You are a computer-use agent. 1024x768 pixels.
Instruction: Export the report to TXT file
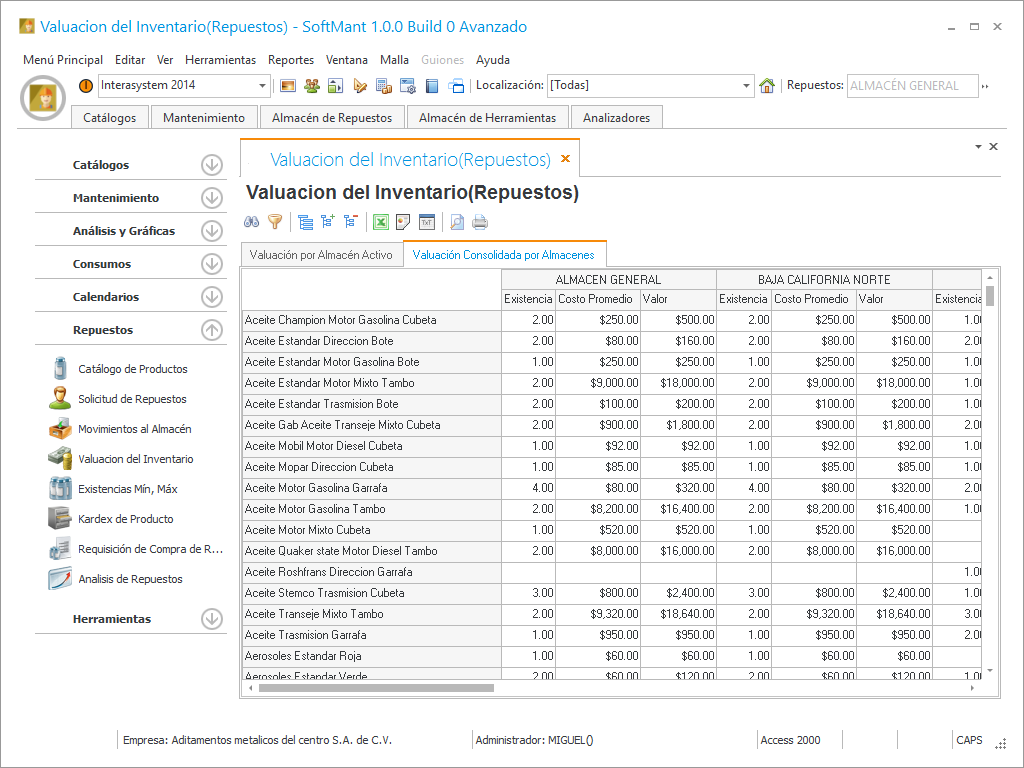[x=427, y=222]
